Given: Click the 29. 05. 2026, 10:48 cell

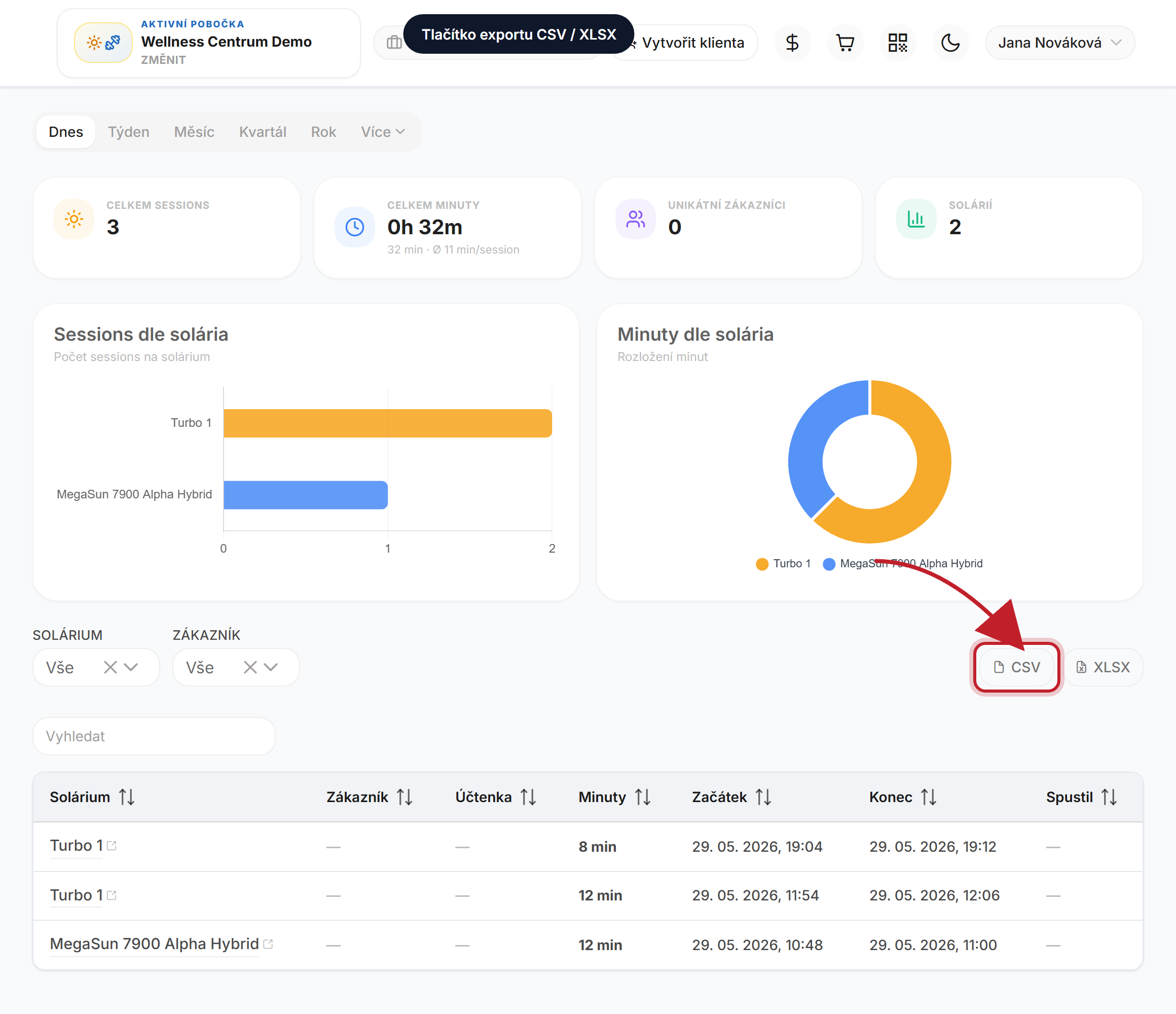Looking at the screenshot, I should coord(757,945).
